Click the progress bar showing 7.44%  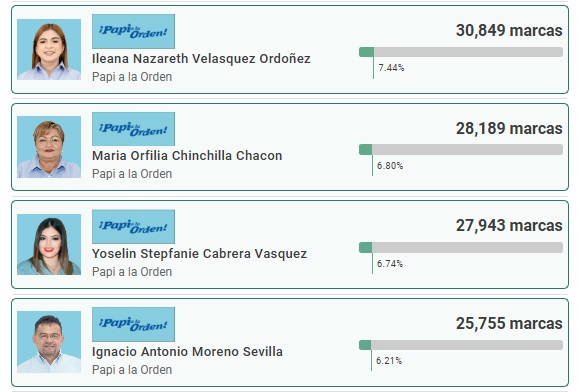click(461, 52)
